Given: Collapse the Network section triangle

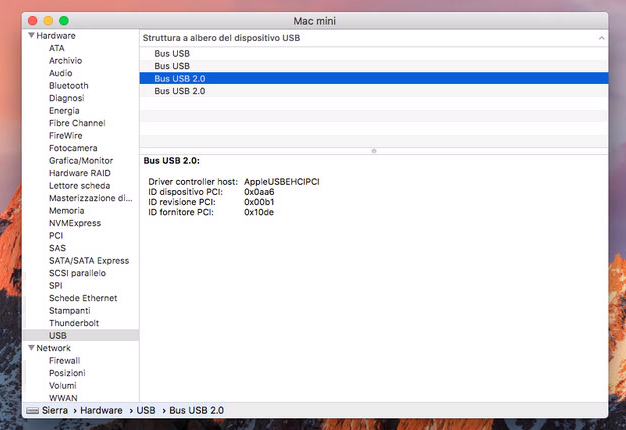Looking at the screenshot, I should 31,348.
